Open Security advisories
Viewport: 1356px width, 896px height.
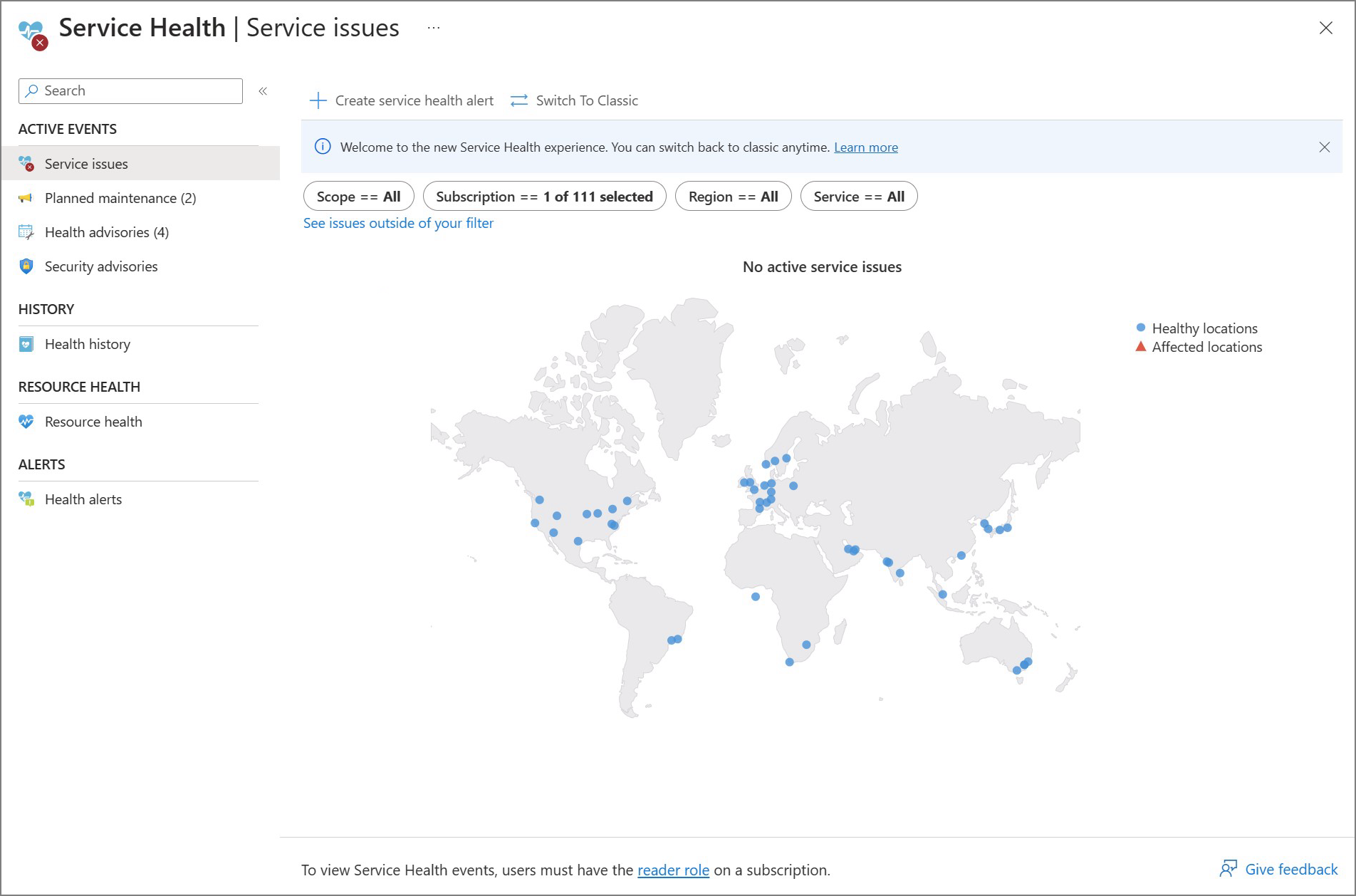tap(101, 266)
